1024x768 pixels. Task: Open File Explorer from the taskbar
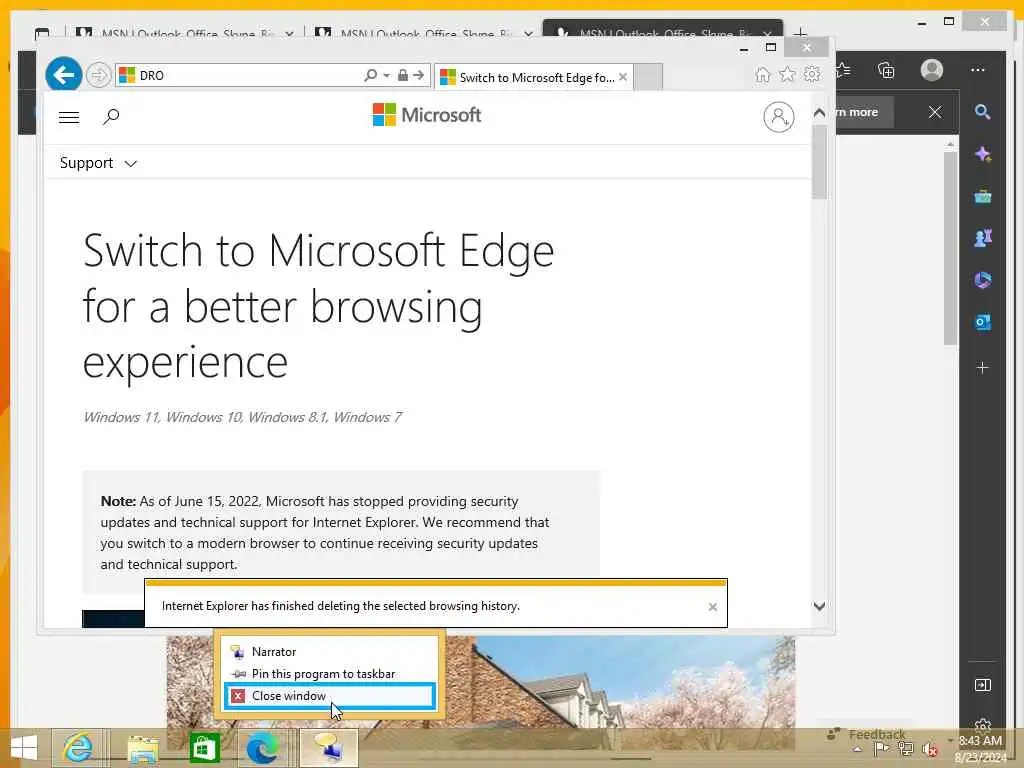(143, 748)
